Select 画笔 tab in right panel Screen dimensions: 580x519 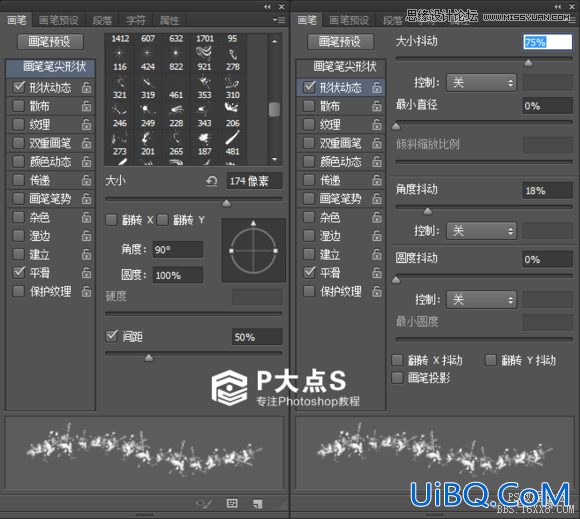(x=307, y=20)
